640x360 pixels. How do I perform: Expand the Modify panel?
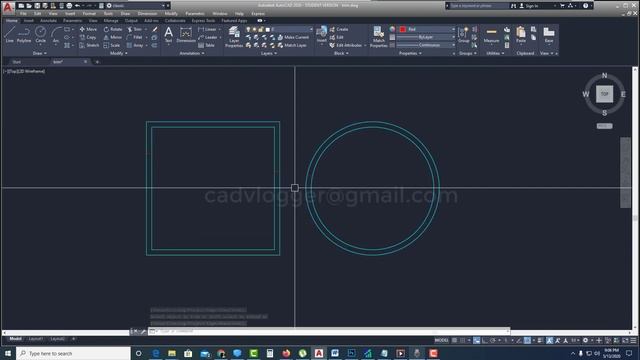119,53
